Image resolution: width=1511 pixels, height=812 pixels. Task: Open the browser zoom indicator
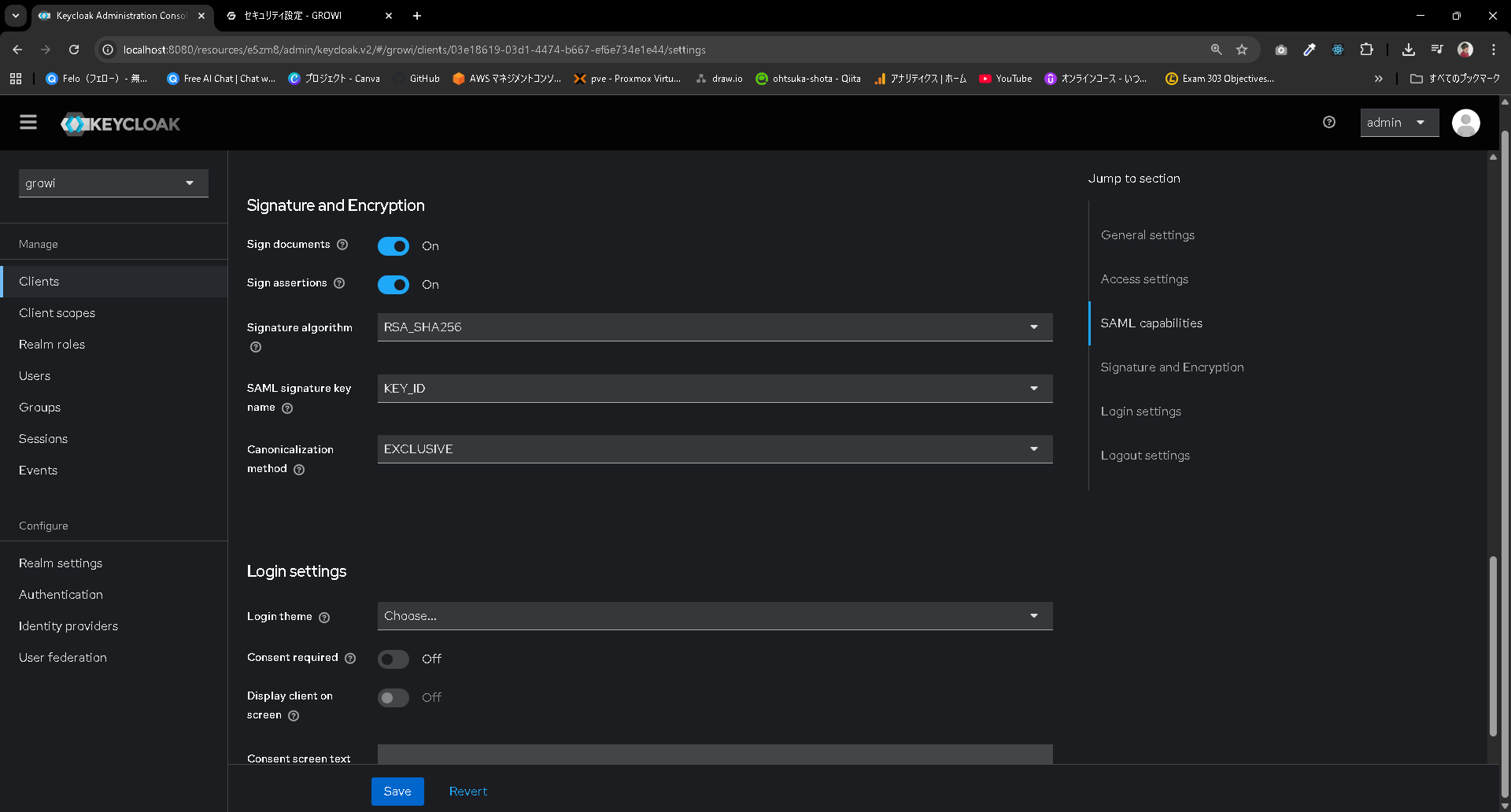[x=1217, y=50]
